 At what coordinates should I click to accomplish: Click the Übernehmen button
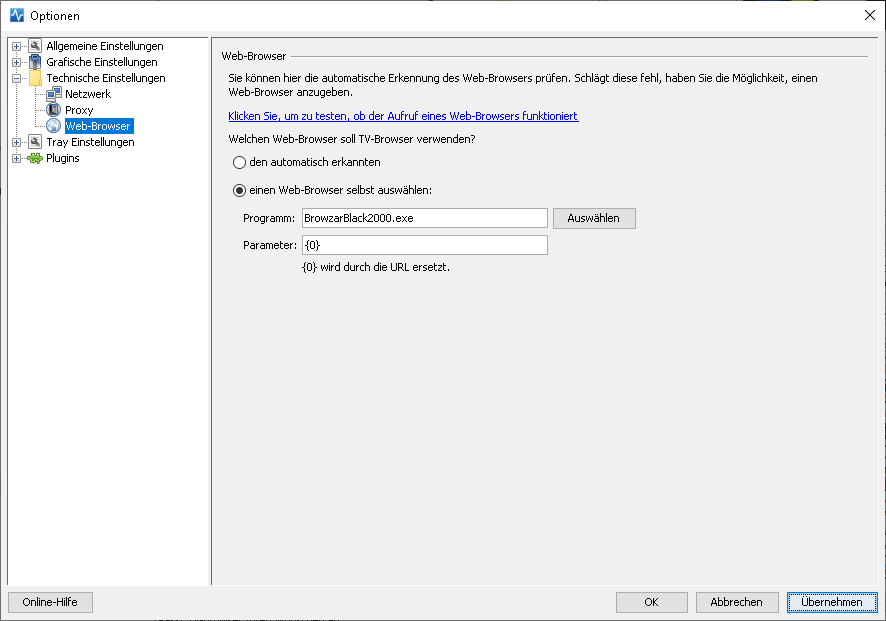click(x=832, y=602)
